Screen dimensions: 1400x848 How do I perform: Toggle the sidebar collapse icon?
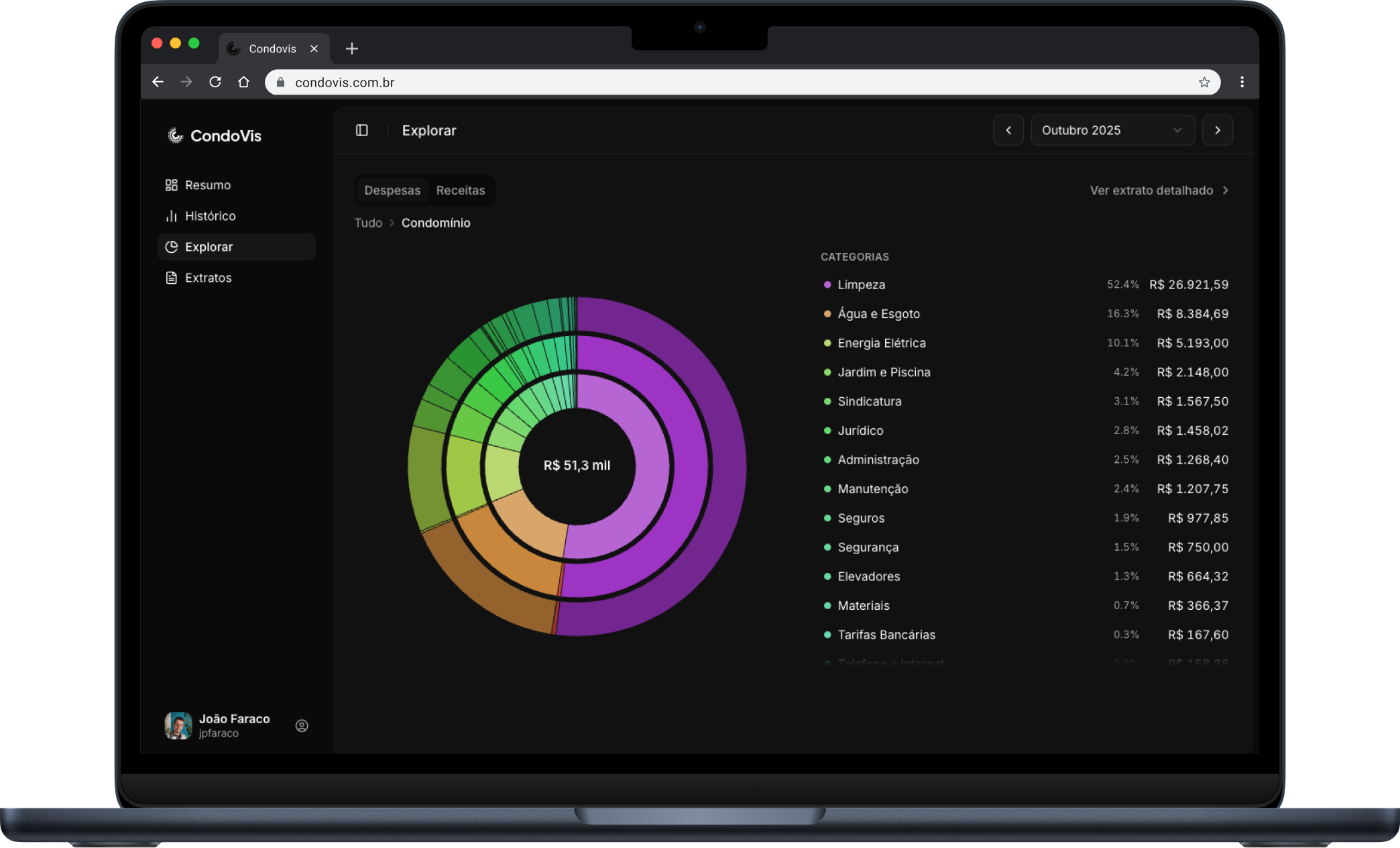click(361, 130)
